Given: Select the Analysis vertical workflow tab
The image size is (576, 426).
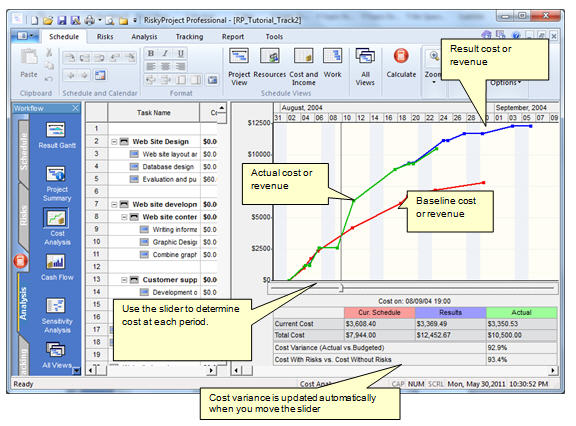Looking at the screenshot, I should click(x=23, y=303).
